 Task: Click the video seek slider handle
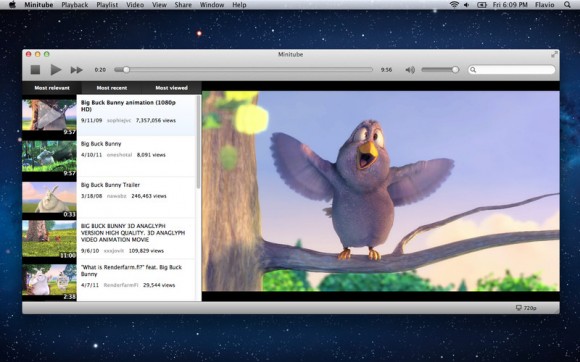[x=126, y=70]
